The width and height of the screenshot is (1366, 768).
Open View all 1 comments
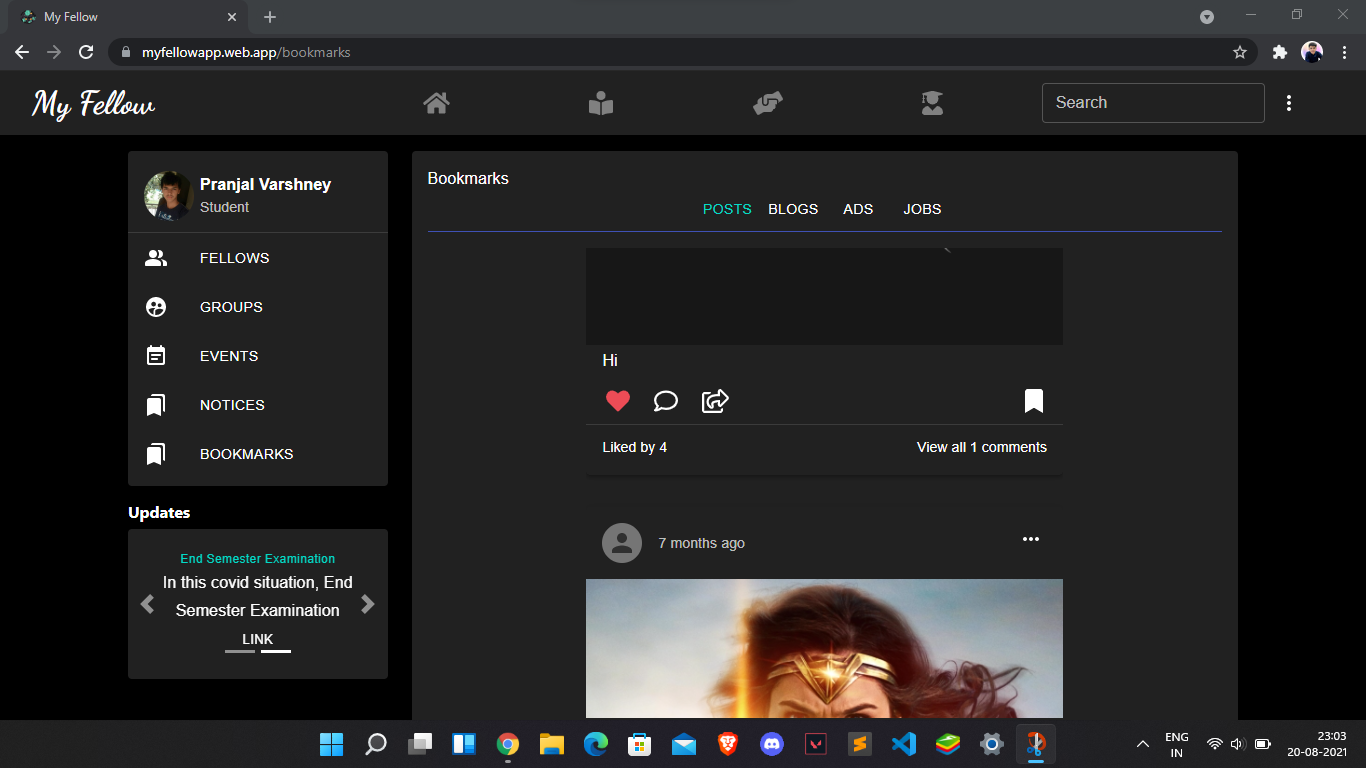pos(982,447)
